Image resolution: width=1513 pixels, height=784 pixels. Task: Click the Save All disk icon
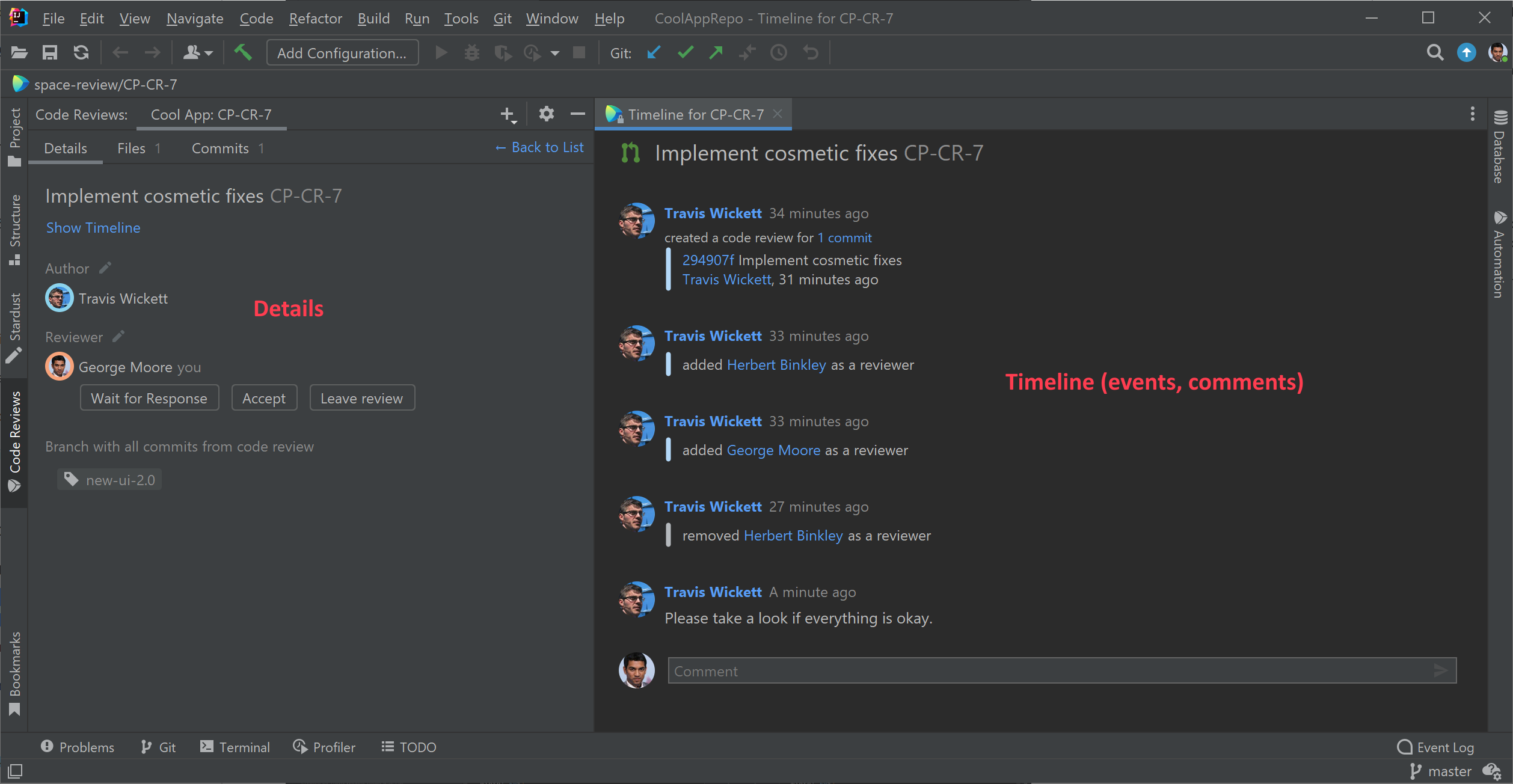point(50,53)
